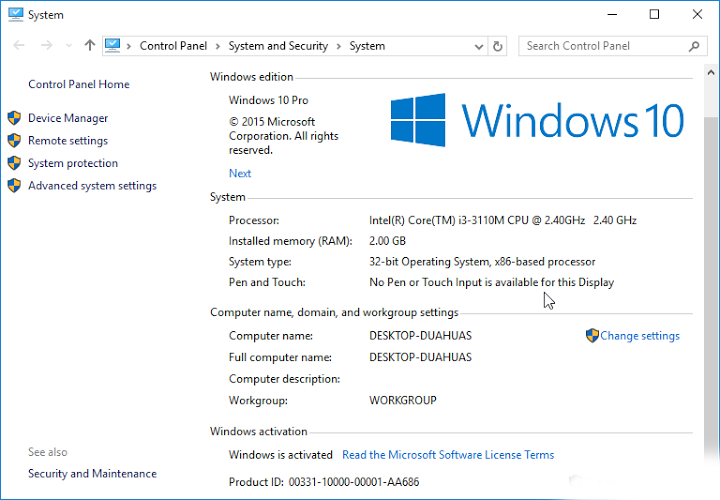Select the WORKGROUP value

[403, 400]
